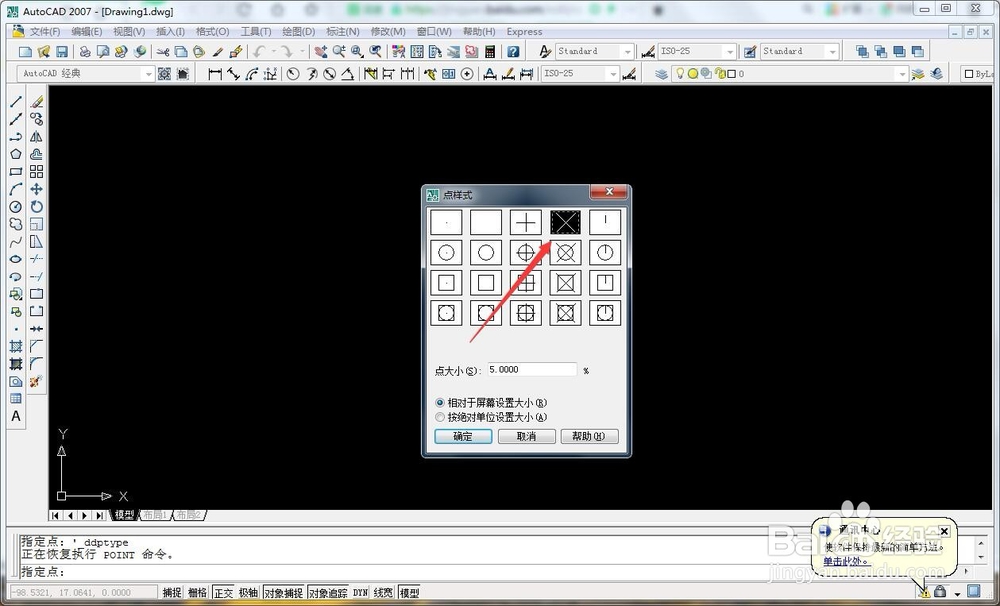
Task: Toggle 对象追踪 object tracking
Action: pyautogui.click(x=328, y=593)
